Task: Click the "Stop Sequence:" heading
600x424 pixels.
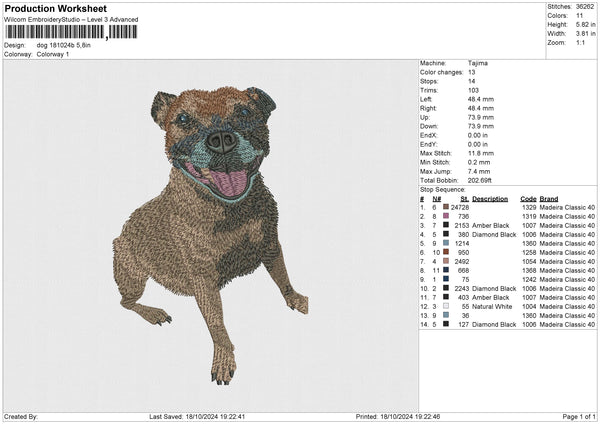Action: coord(442,189)
